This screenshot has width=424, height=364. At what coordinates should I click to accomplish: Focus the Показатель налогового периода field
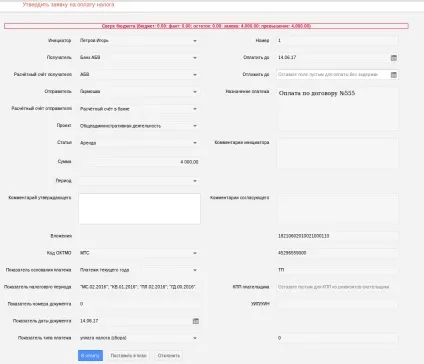click(x=139, y=287)
